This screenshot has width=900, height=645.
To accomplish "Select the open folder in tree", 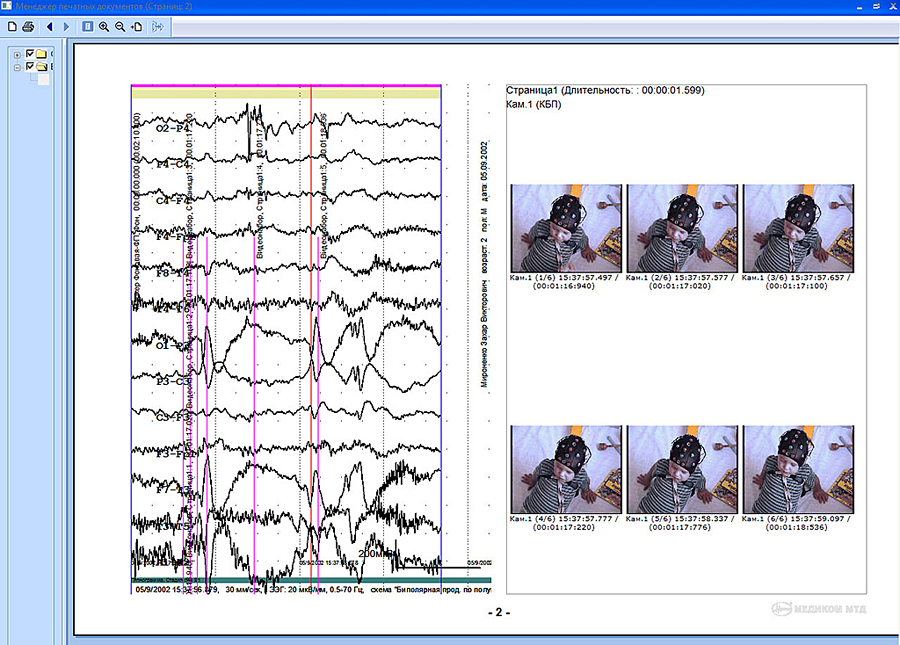I will (x=42, y=67).
